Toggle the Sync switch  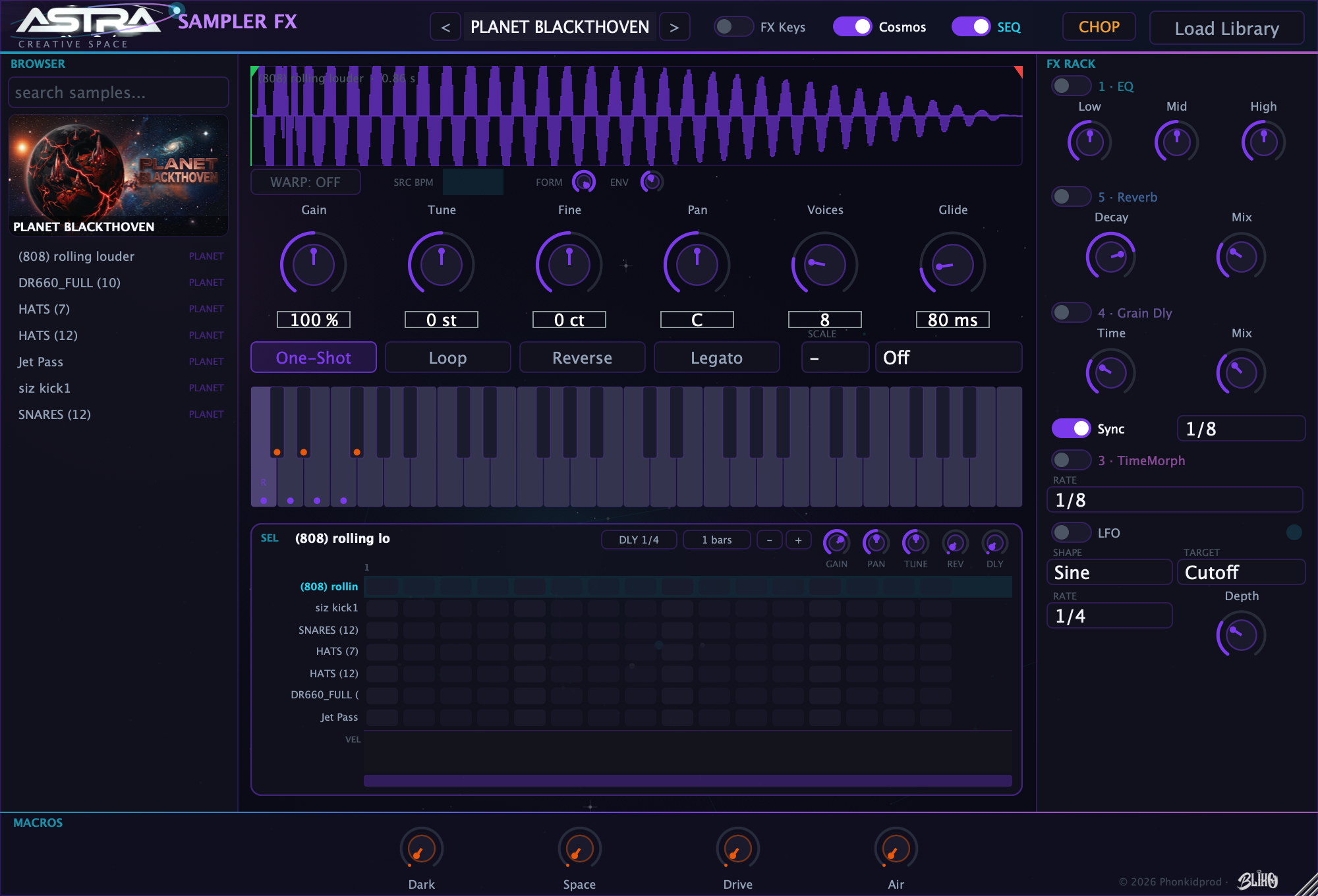coord(1072,428)
